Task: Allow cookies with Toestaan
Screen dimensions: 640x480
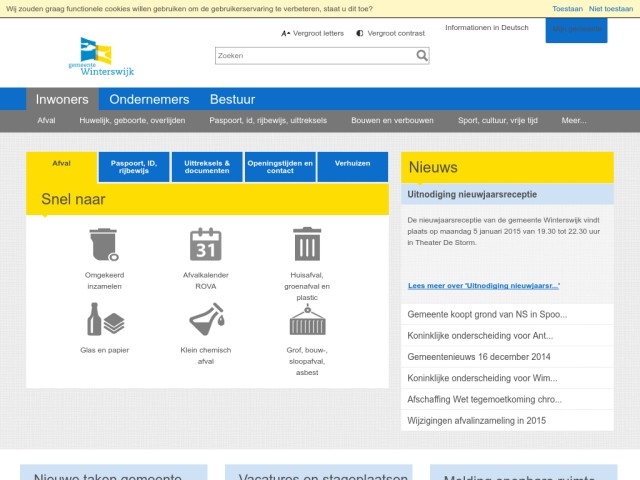Action: coord(567,8)
